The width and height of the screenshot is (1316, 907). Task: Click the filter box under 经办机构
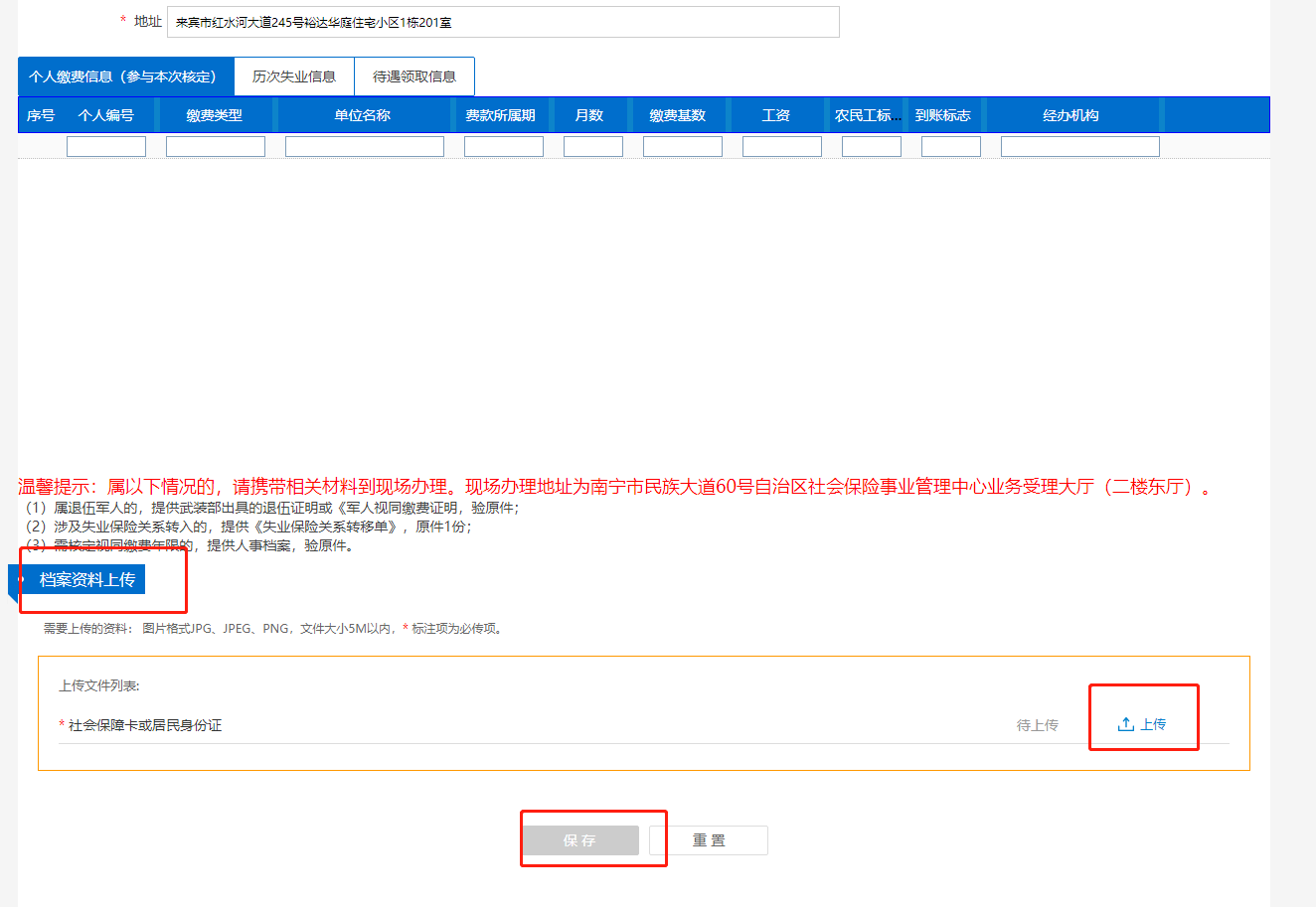pos(1080,147)
